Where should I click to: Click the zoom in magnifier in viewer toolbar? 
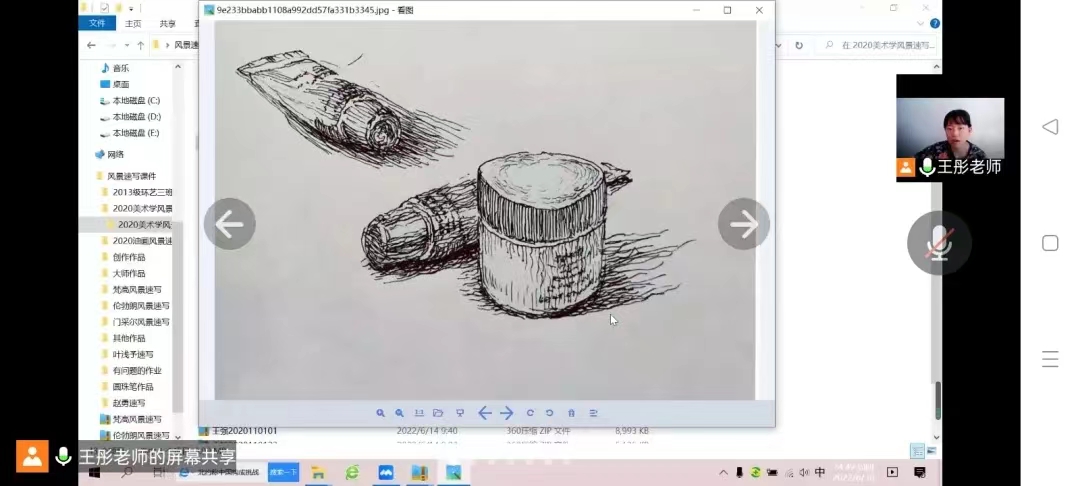[380, 413]
